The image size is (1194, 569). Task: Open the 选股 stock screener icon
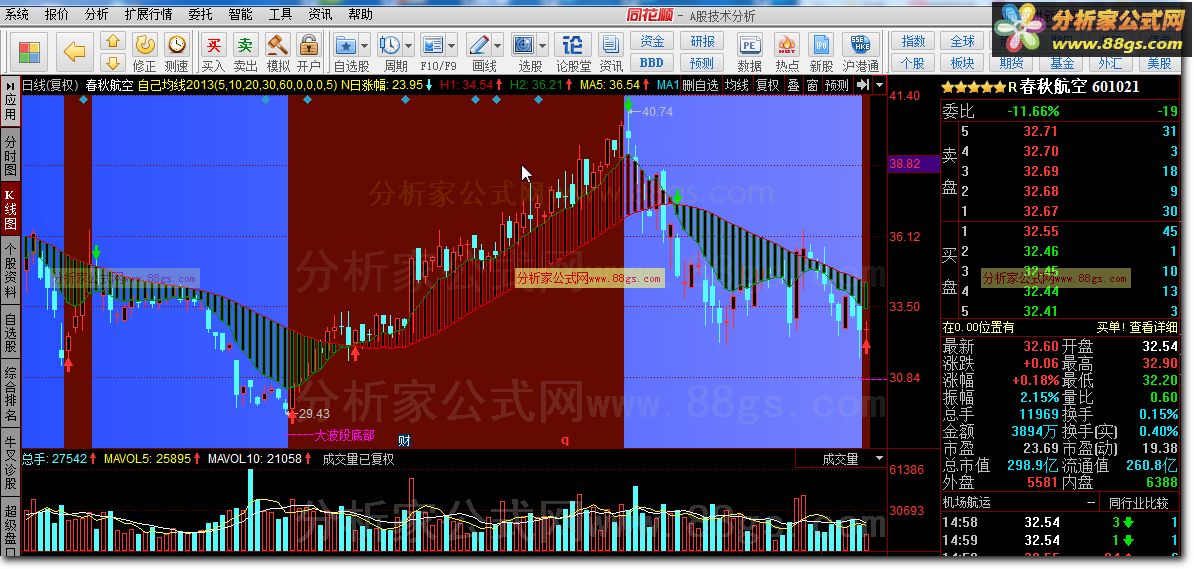pyautogui.click(x=524, y=45)
